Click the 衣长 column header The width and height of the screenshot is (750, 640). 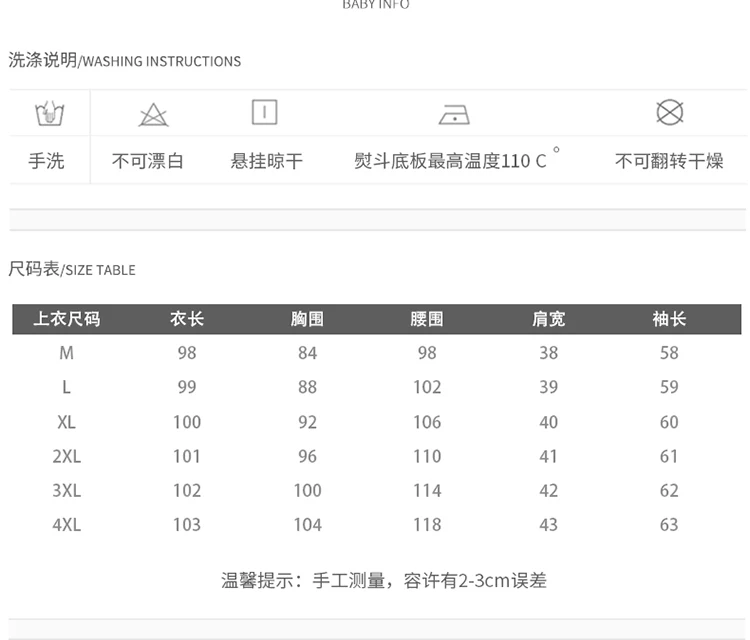pyautogui.click(x=187, y=319)
